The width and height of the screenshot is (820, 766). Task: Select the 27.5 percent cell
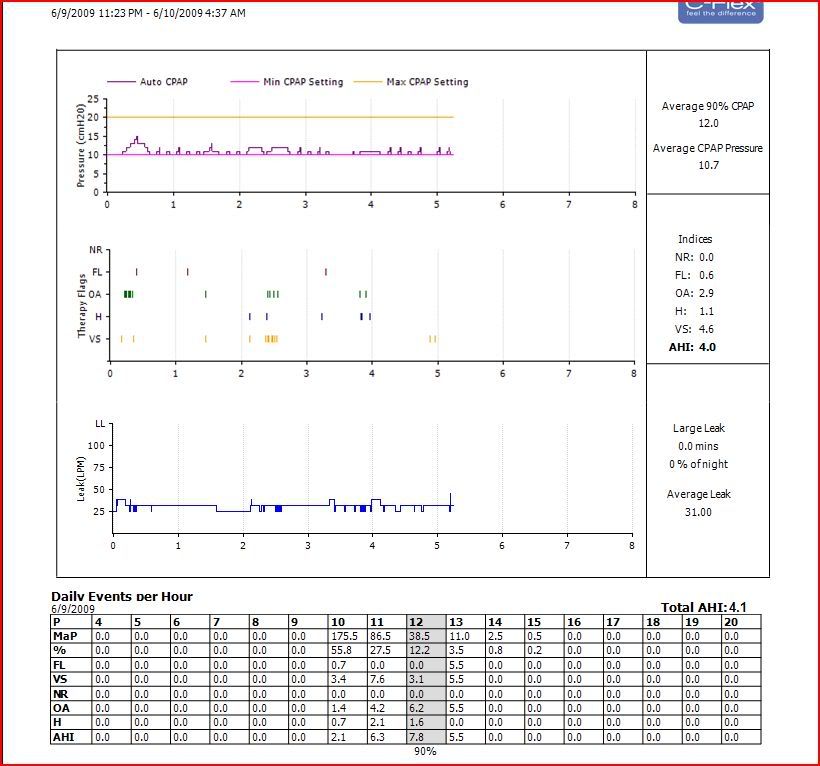tap(387, 650)
